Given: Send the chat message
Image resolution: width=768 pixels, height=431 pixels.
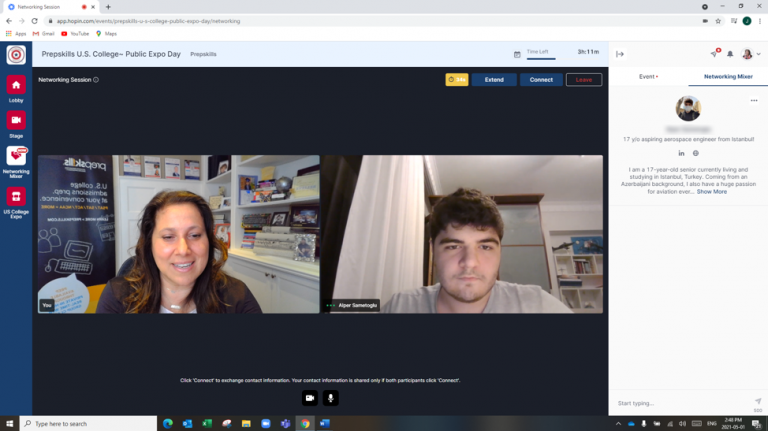Looking at the screenshot, I should pyautogui.click(x=758, y=401).
